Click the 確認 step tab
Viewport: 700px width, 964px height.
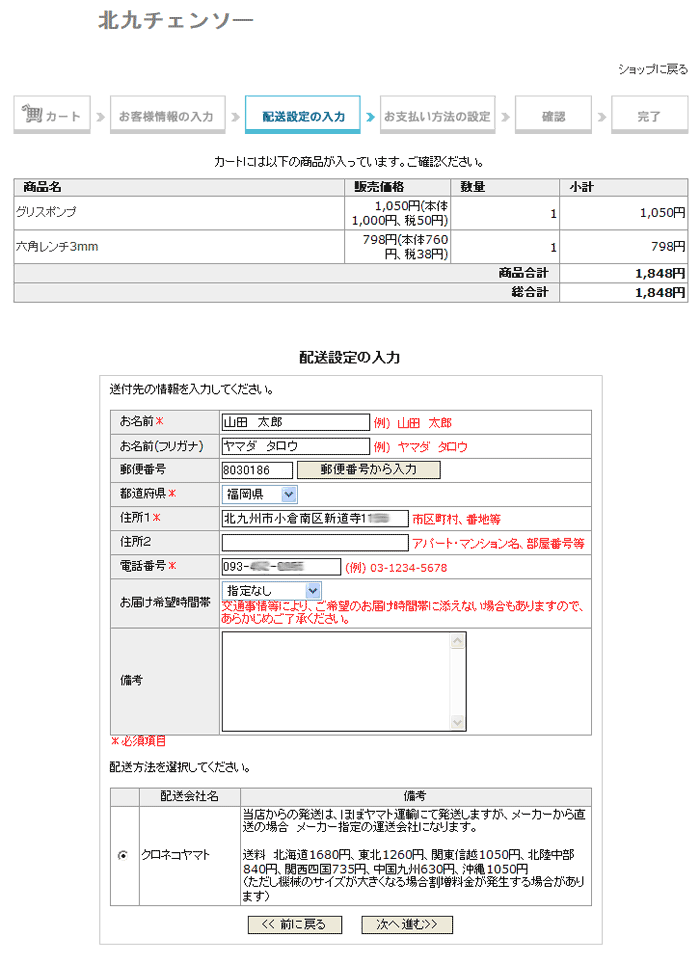coord(553,116)
